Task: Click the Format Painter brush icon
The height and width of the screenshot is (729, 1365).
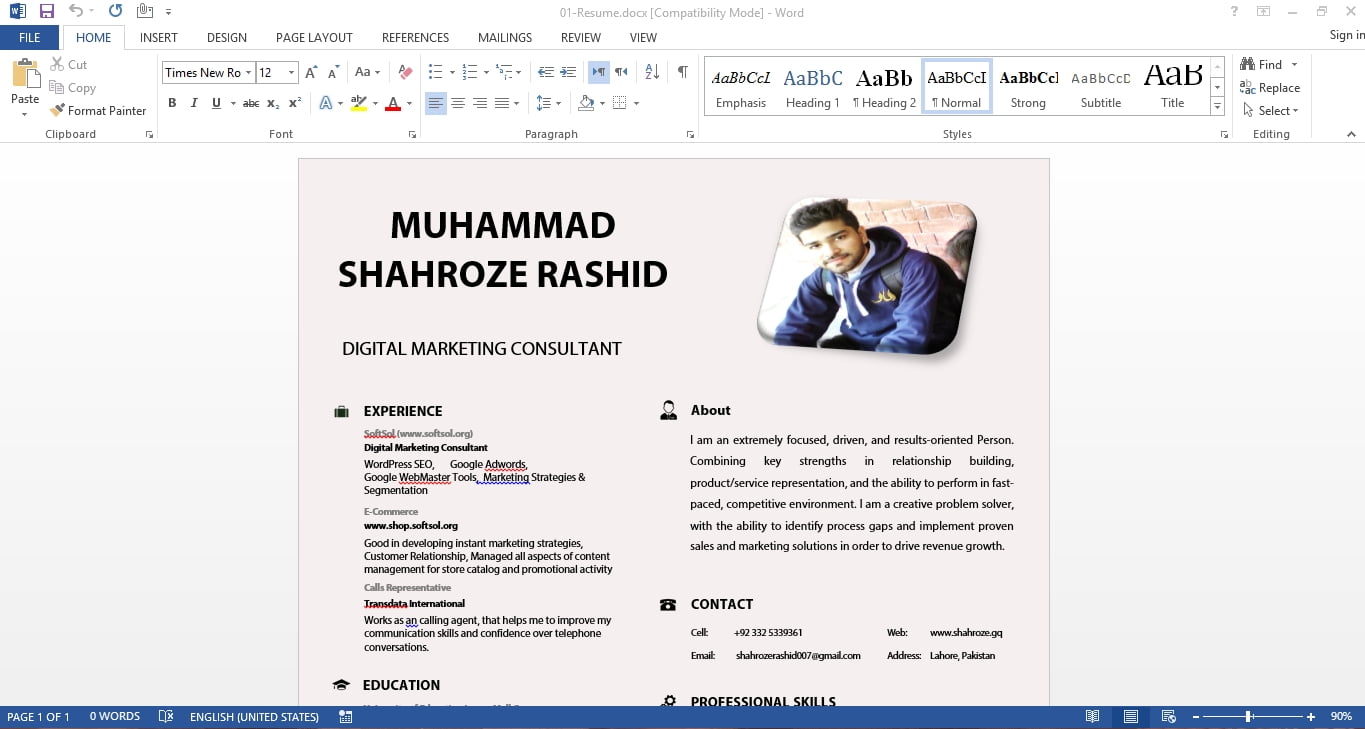Action: click(57, 111)
